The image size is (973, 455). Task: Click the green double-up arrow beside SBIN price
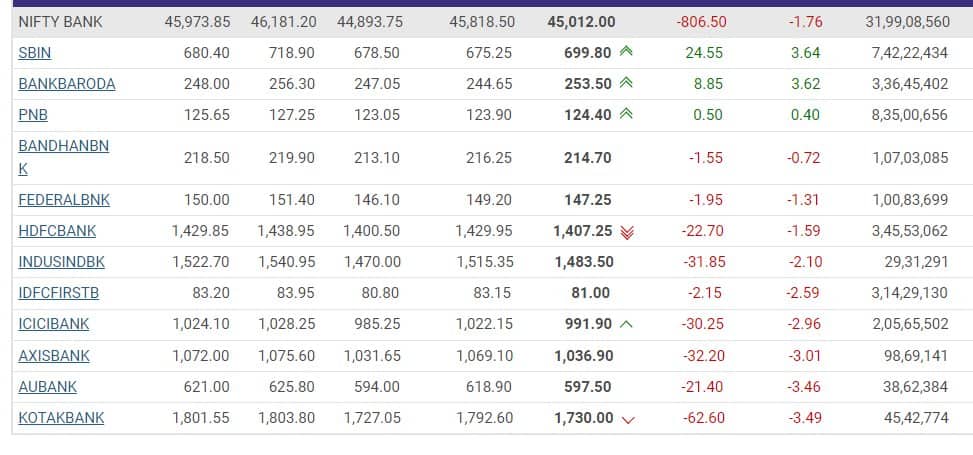627,52
